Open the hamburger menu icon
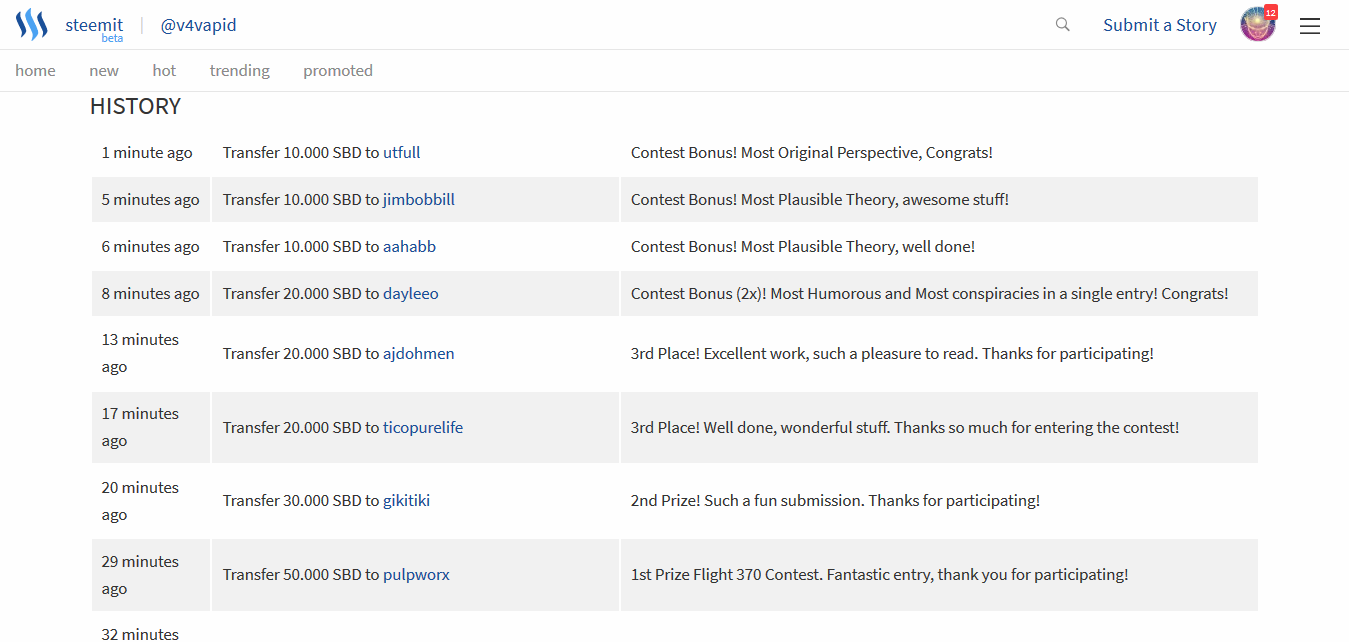This screenshot has height=642, width=1349. pos(1310,26)
